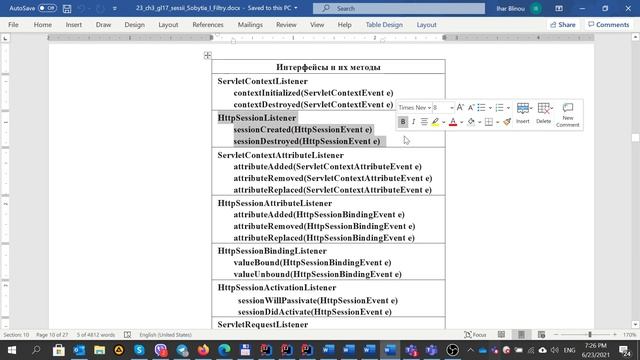
Task: Open OBS Studio from the taskbar
Action: point(452,350)
